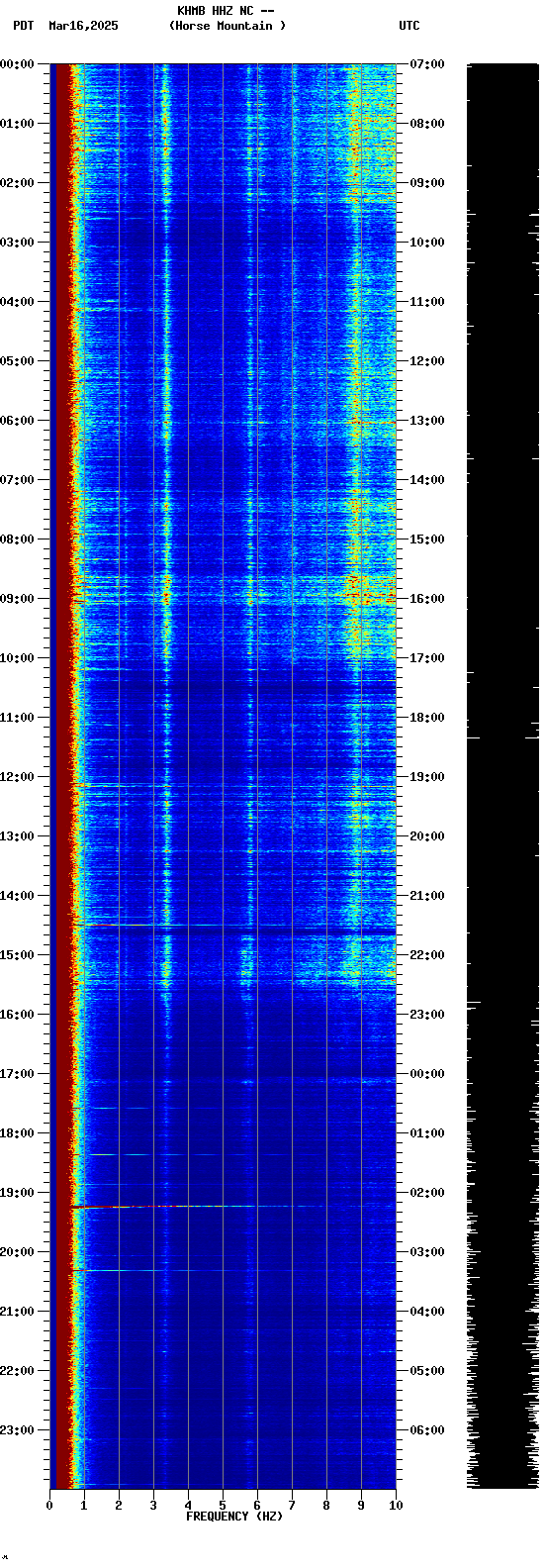Click the 10:00 UTC time label
Viewport: 546px width, 1568px height.
pyautogui.click(x=427, y=243)
